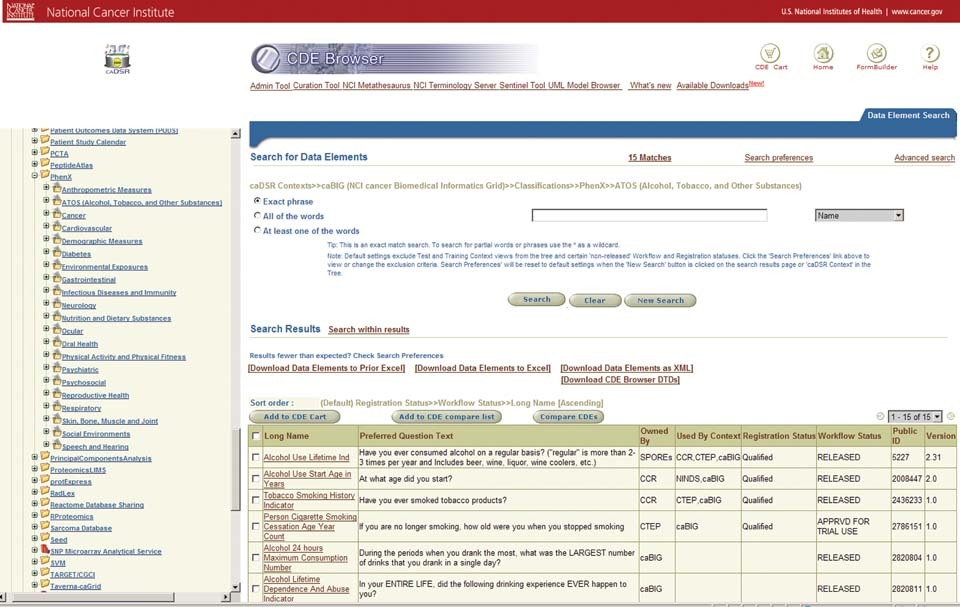The width and height of the screenshot is (960, 607).
Task: Click the folder icon beside Gastrointestinal
Action: tap(56, 278)
